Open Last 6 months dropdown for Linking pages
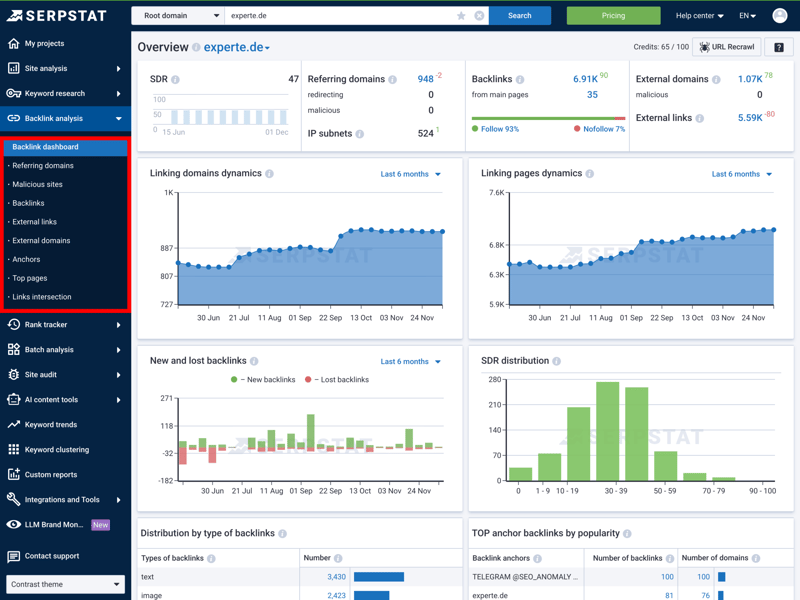The width and height of the screenshot is (800, 600). 741,174
